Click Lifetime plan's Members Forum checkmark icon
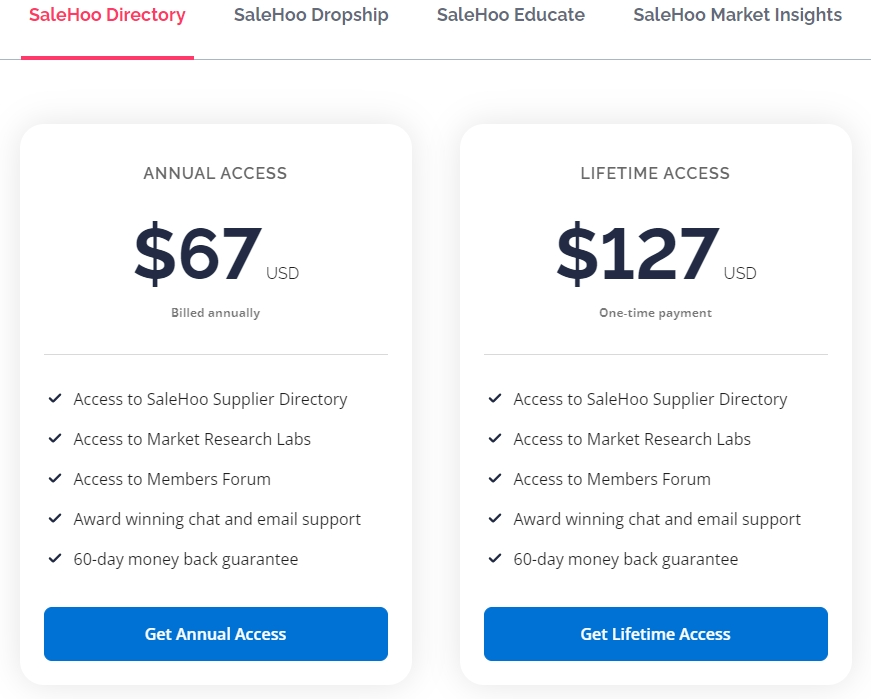 click(x=495, y=479)
